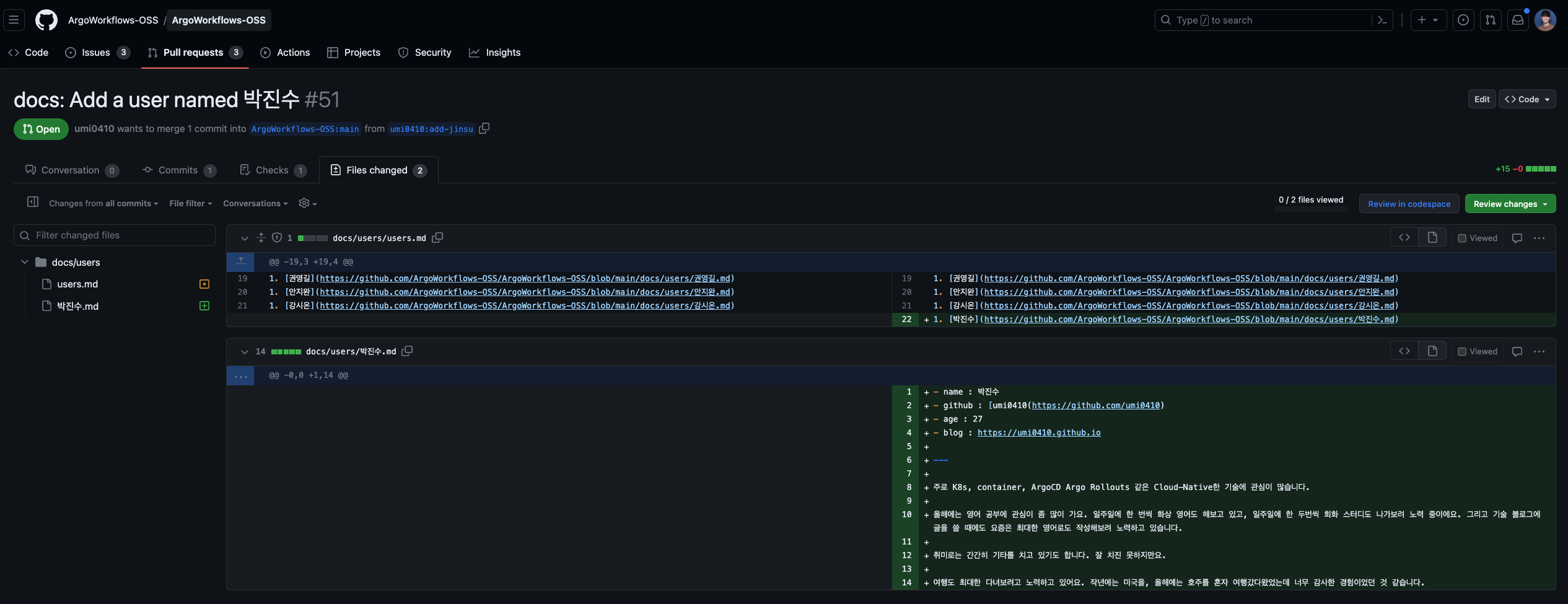Focus the Filter changed files field
The height and width of the screenshot is (604, 1568).
click(115, 235)
